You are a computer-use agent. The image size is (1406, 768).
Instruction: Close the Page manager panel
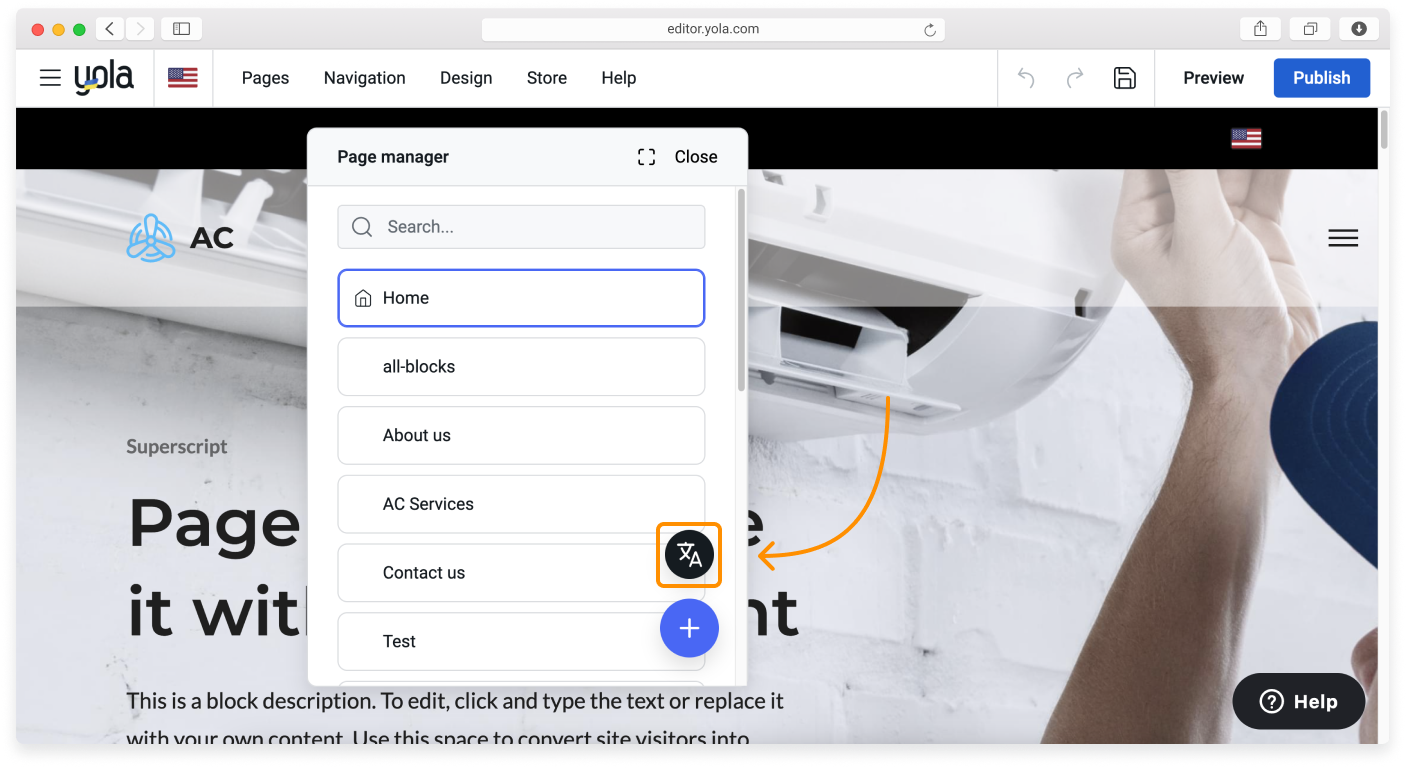[x=696, y=157]
